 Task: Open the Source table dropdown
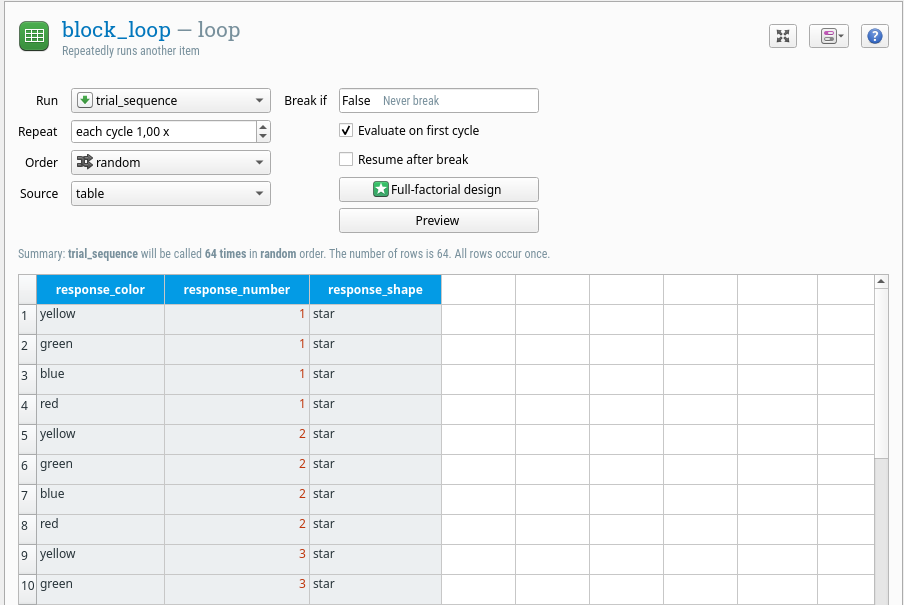pos(170,193)
